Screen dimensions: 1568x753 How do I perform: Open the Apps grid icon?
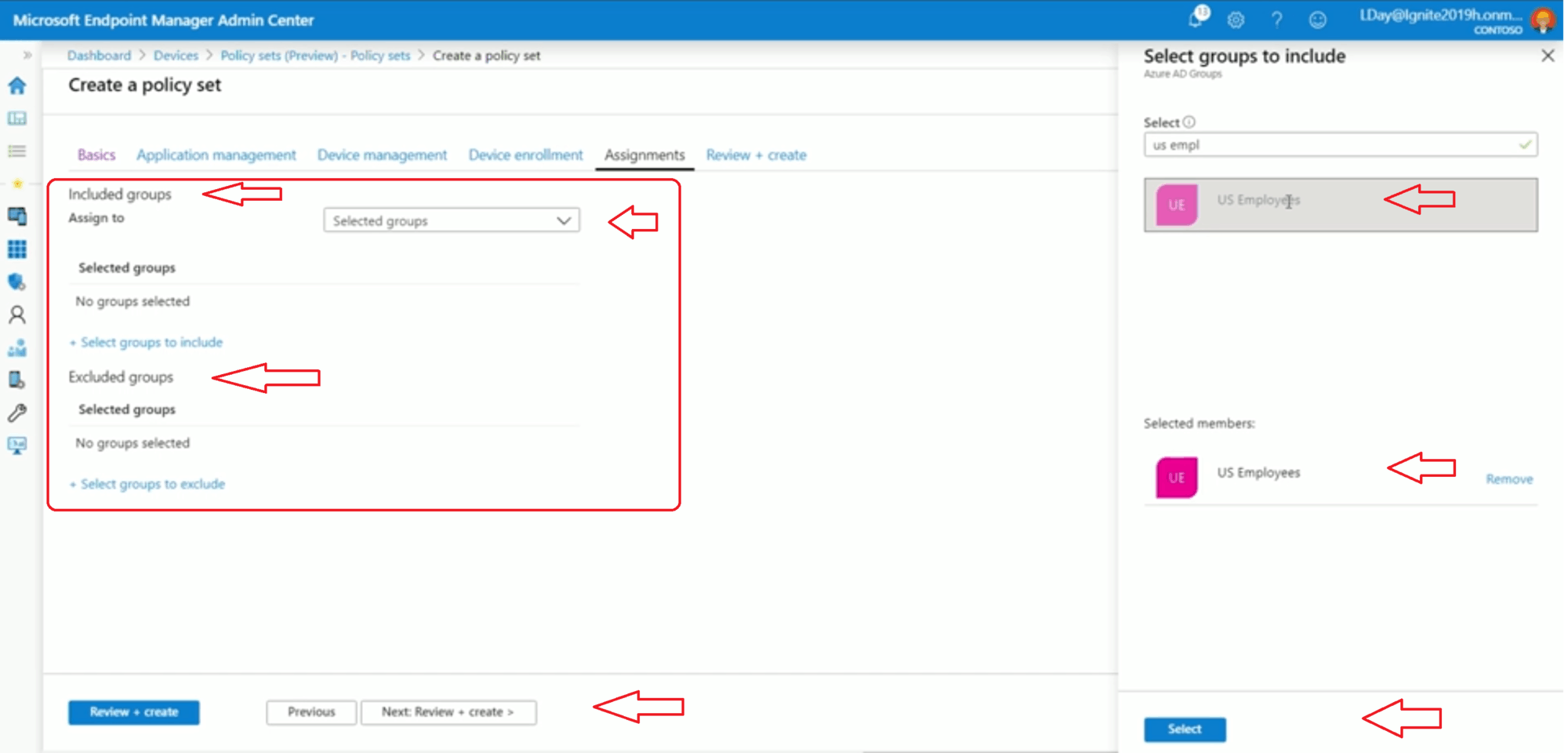tap(16, 249)
